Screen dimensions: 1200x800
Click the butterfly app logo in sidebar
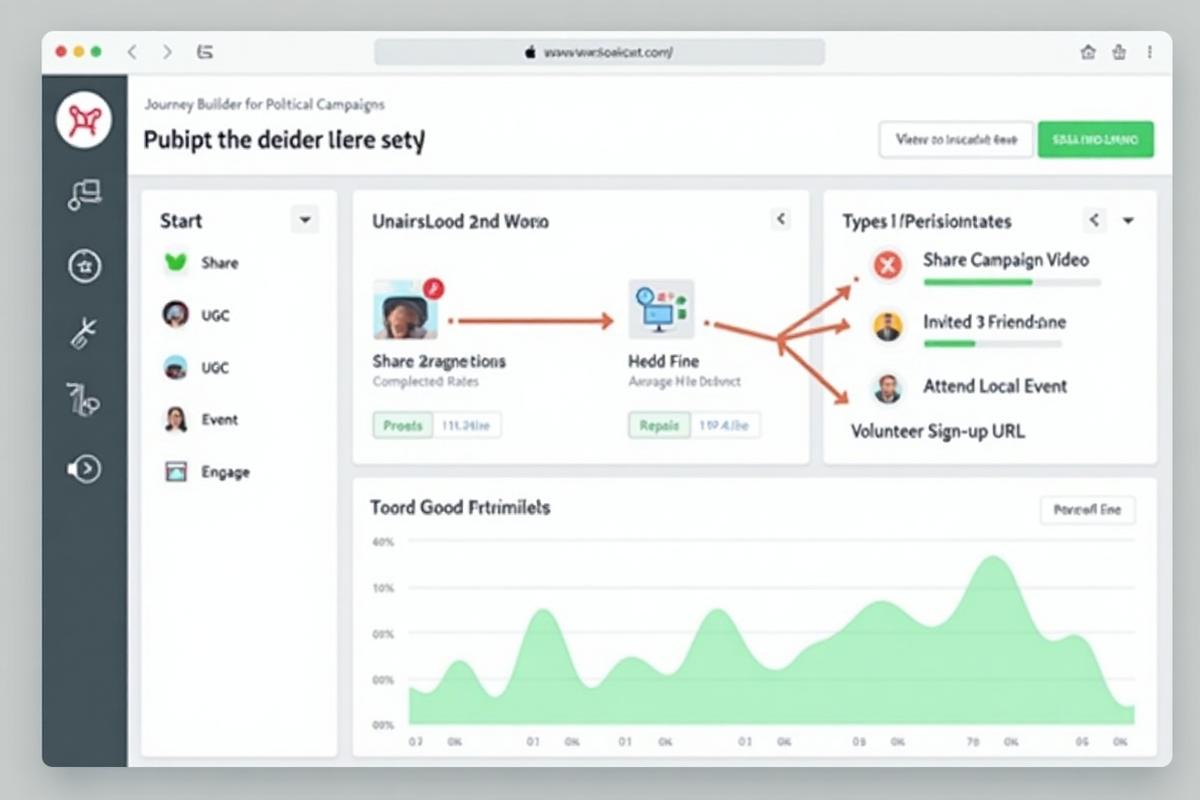tap(84, 120)
